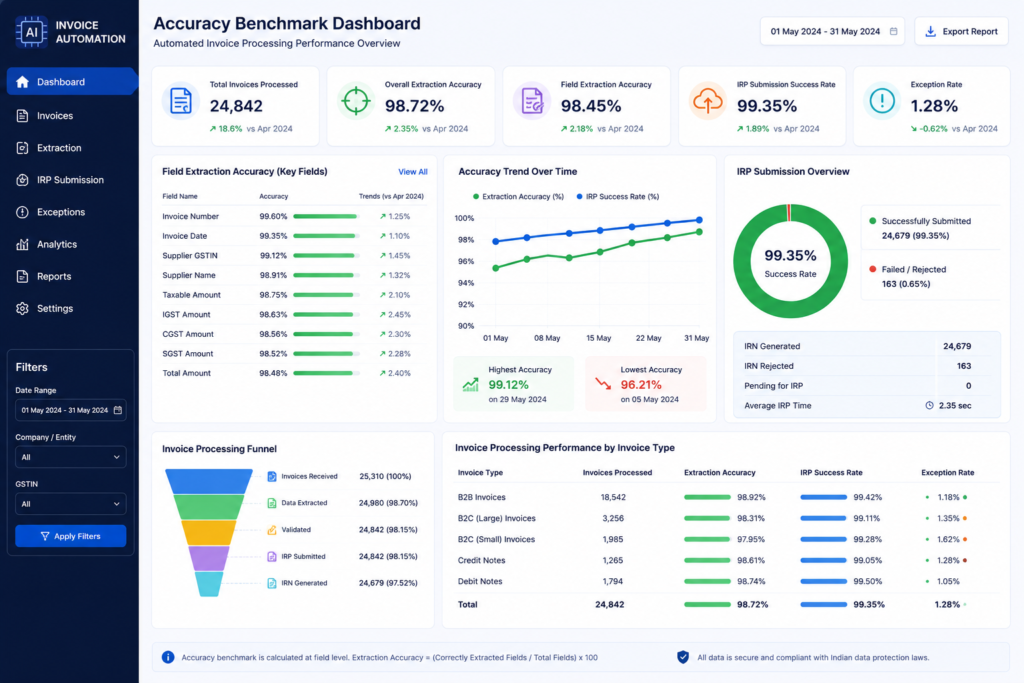Screen dimensions: 1024x683
Task: Click B2B Invoices extraction accuracy bar
Action: pos(707,498)
